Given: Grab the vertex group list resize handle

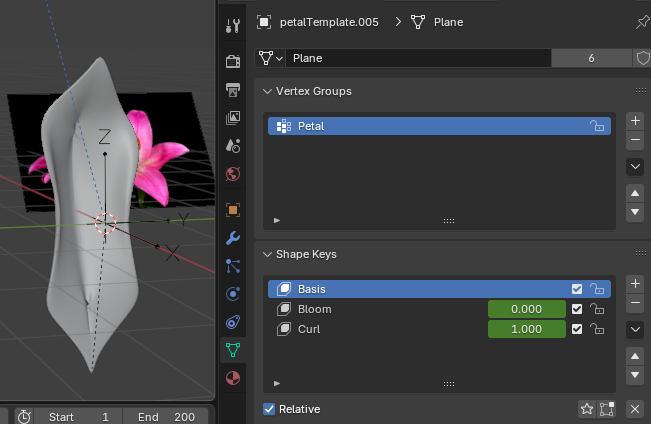Looking at the screenshot, I should click(449, 221).
